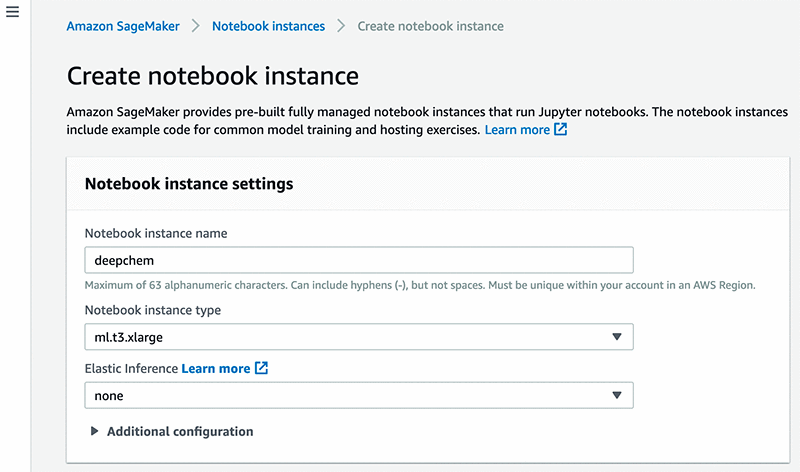Go to Amazon SageMaker breadcrumb link
This screenshot has height=472, width=800.
(123, 26)
